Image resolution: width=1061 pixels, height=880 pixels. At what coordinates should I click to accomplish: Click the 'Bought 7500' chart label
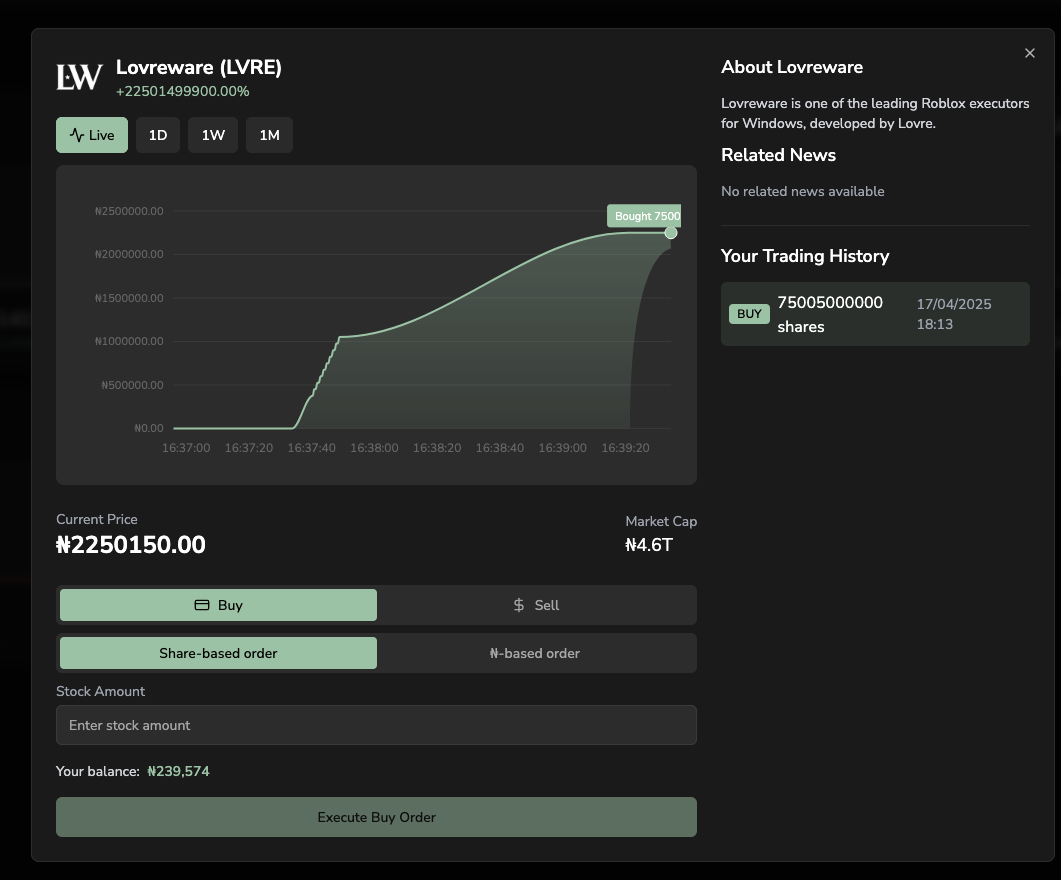644,216
